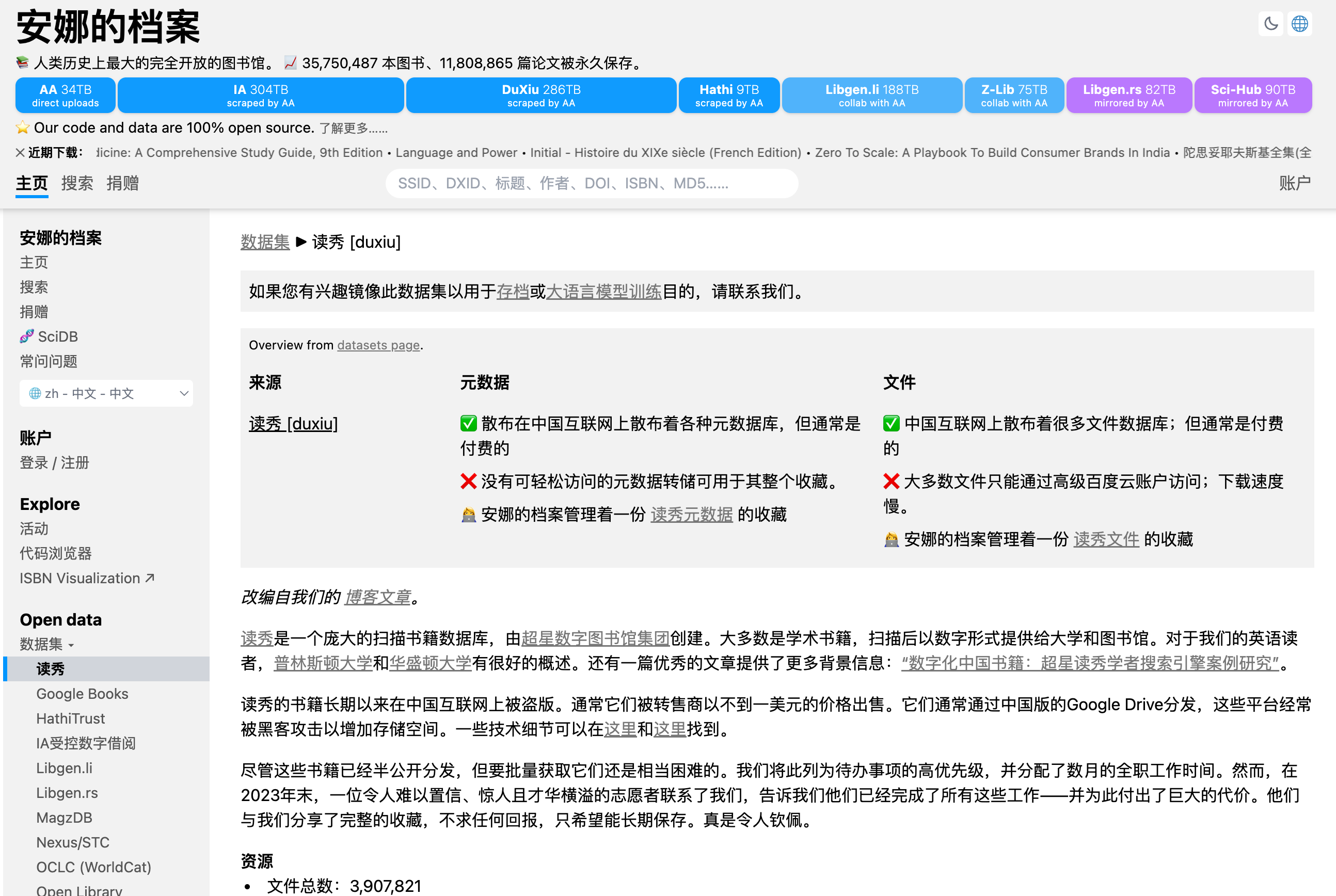The image size is (1336, 896).
Task: Click the 大语言模型训练 link
Action: pos(603,292)
